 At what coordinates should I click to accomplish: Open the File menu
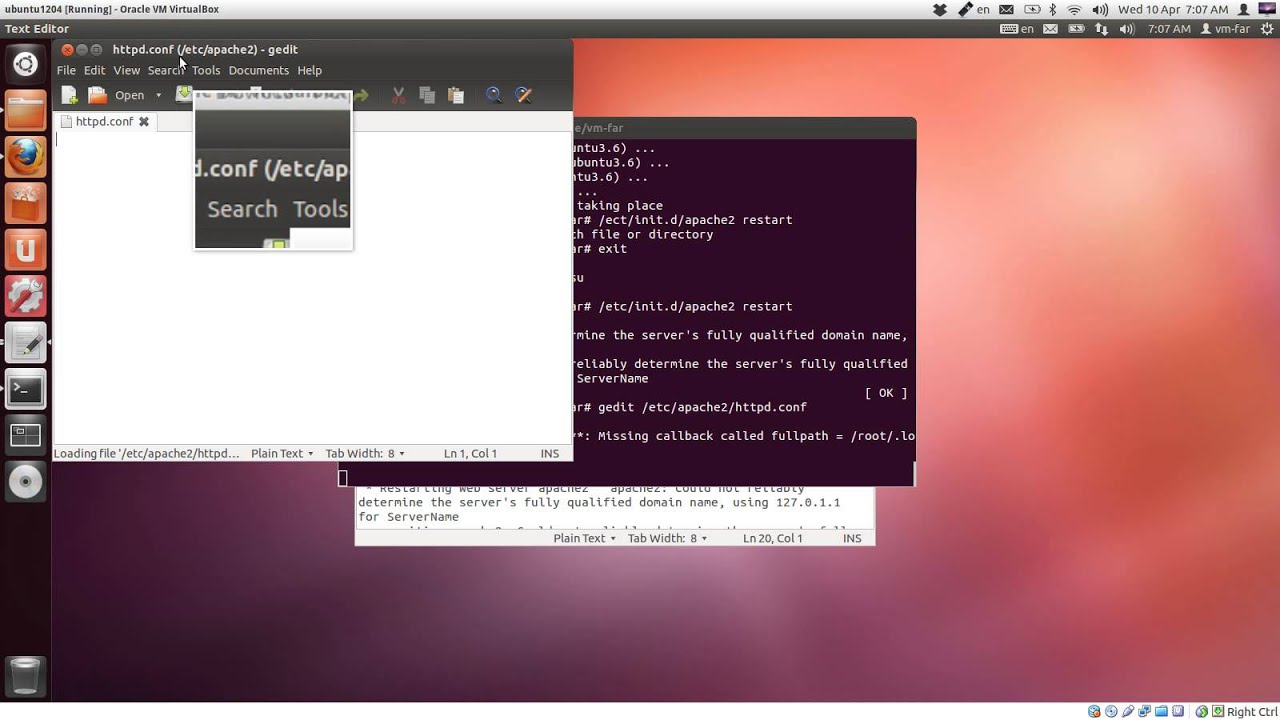pyautogui.click(x=66, y=70)
